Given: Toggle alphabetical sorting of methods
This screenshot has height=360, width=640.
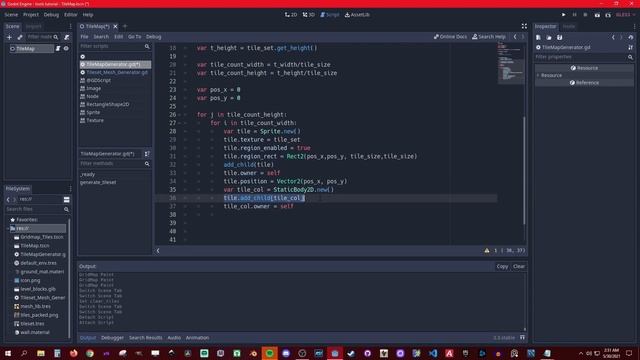Looking at the screenshot, I should (147, 154).
